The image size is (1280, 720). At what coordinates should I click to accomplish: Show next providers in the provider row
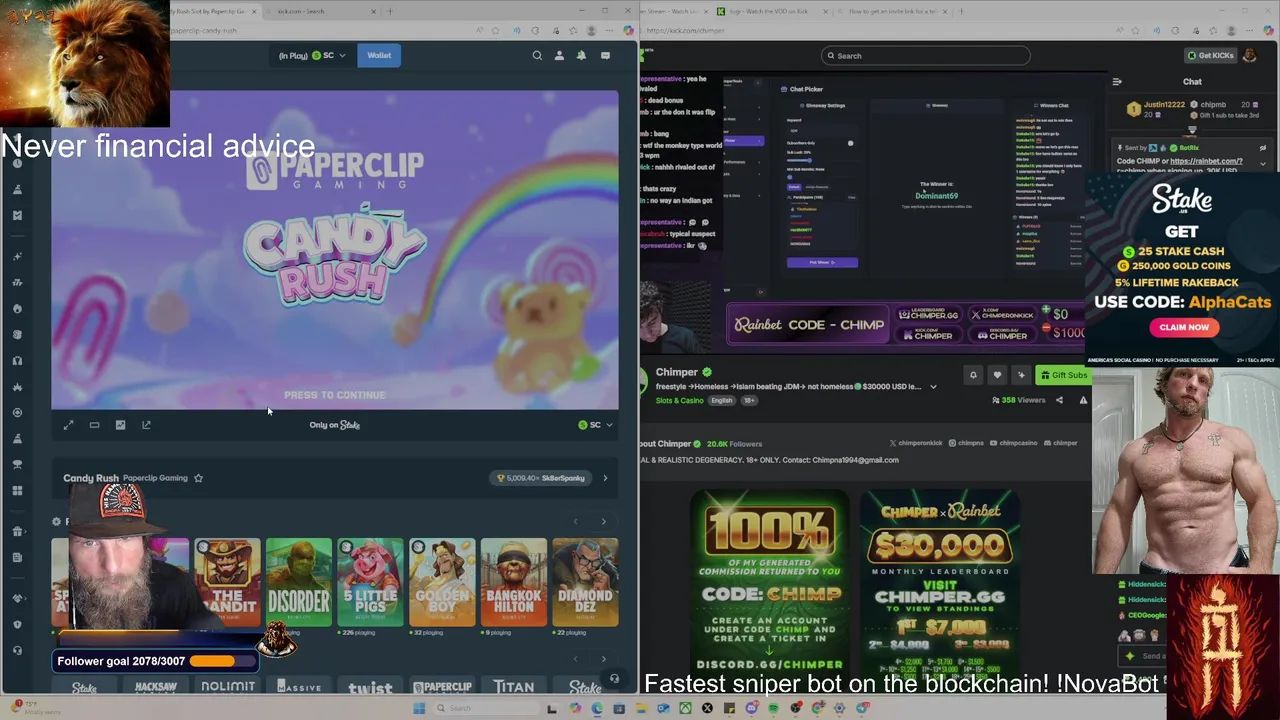coord(603,659)
